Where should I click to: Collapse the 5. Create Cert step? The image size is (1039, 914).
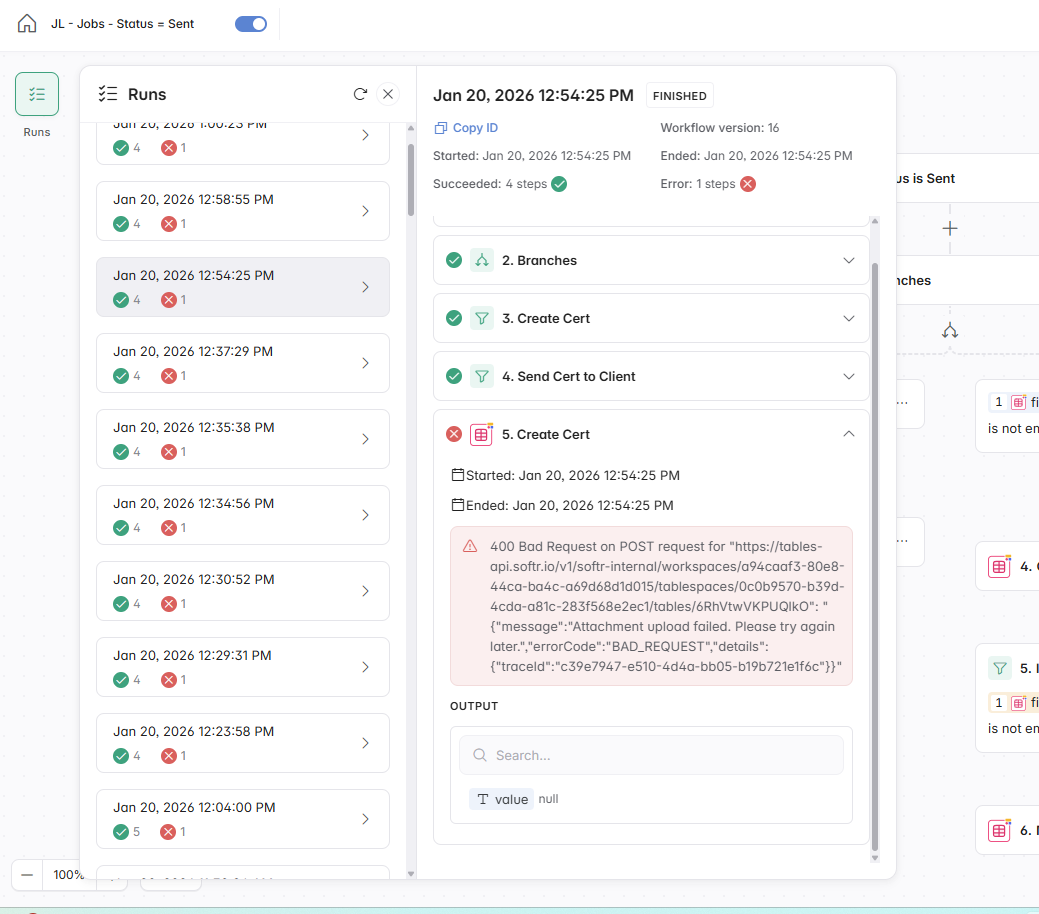tap(849, 434)
